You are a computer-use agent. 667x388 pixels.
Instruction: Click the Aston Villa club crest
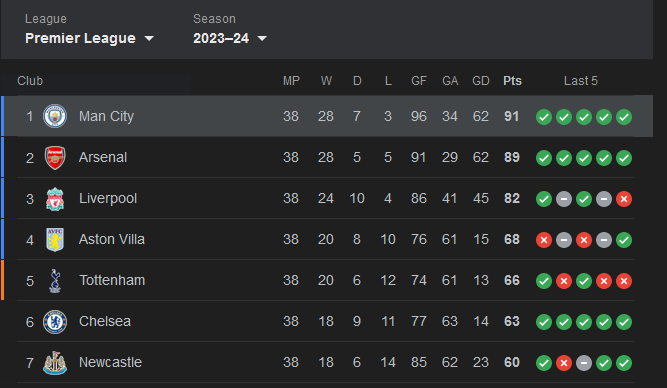click(x=55, y=240)
